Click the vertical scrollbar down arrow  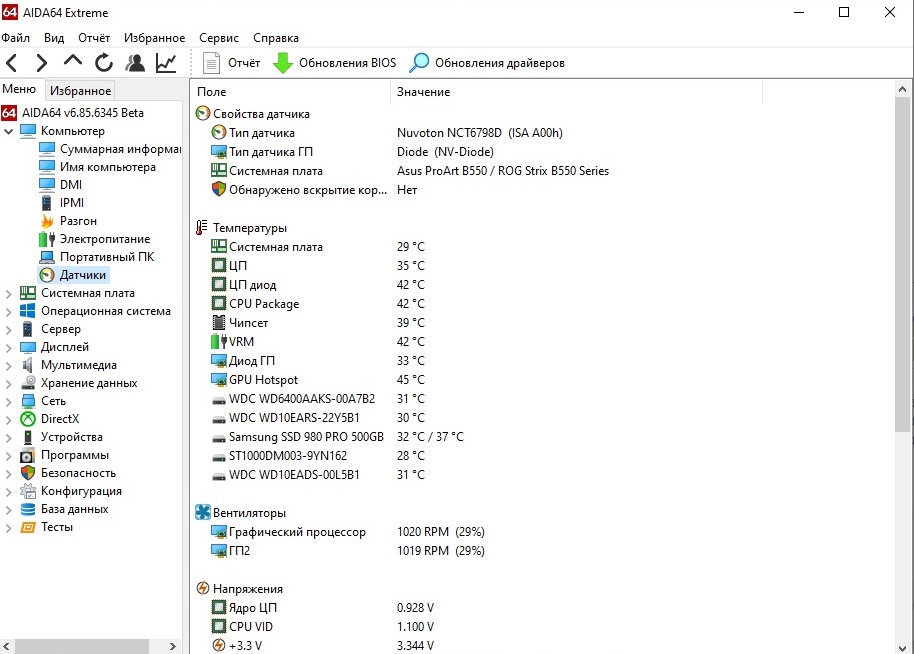click(x=902, y=647)
